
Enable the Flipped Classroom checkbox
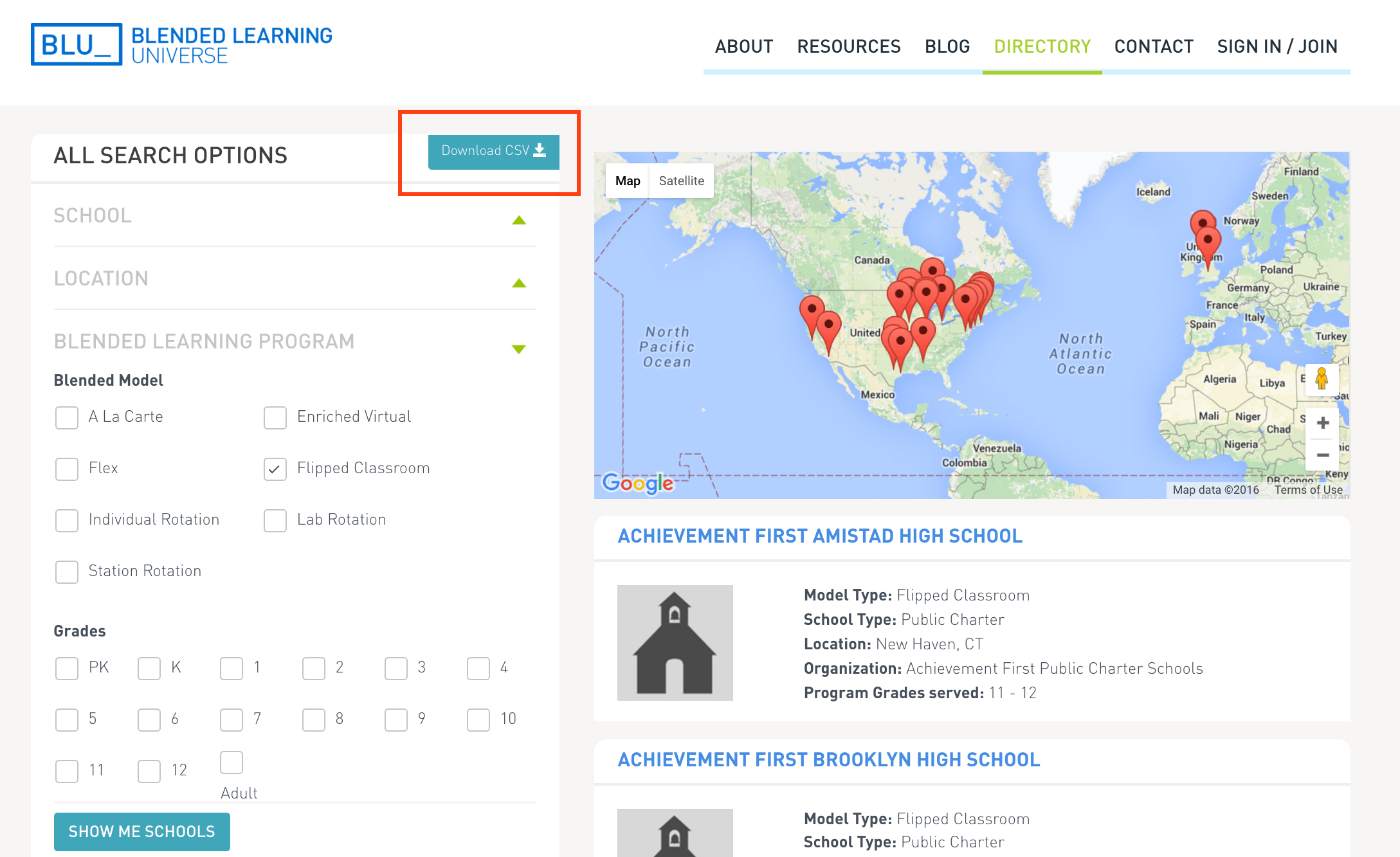(274, 467)
